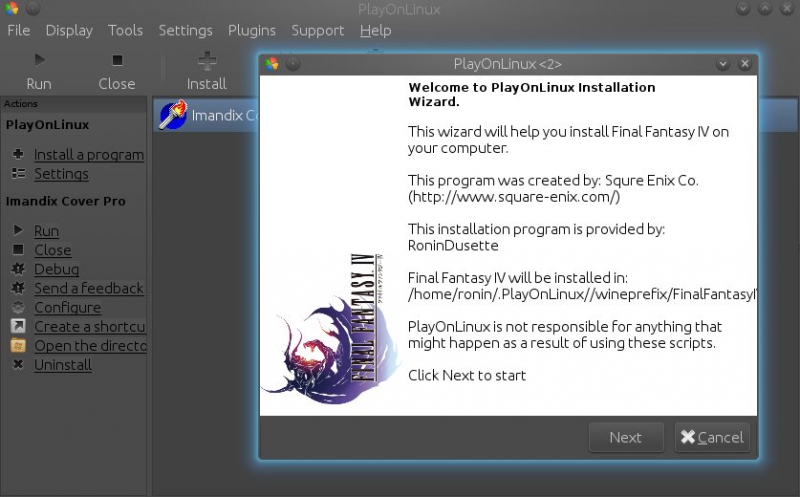Open the Configure link

point(67,307)
